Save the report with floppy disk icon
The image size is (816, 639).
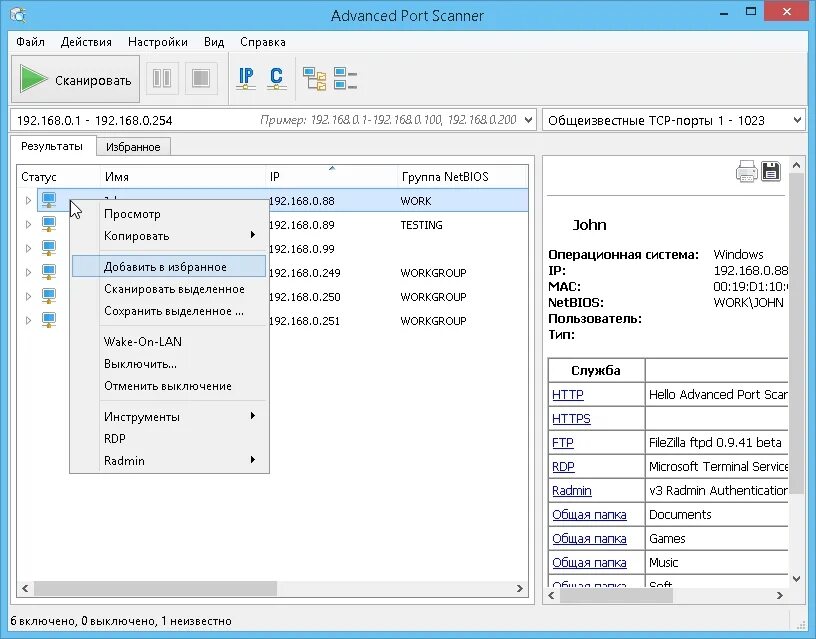(x=771, y=171)
